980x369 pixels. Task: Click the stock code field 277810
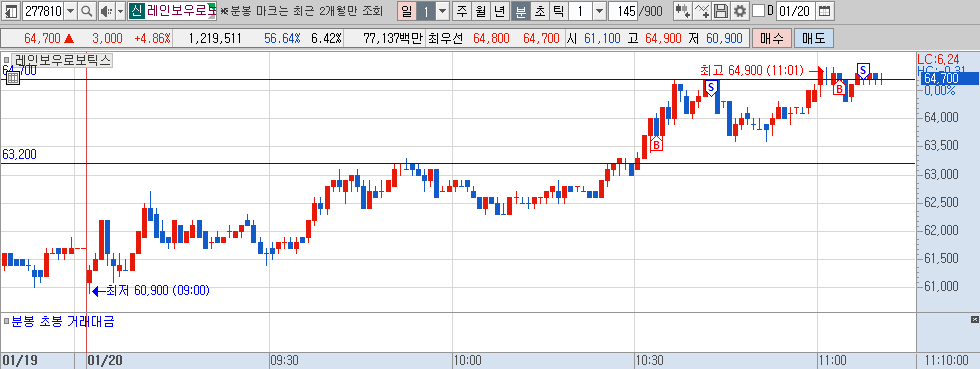42,11
